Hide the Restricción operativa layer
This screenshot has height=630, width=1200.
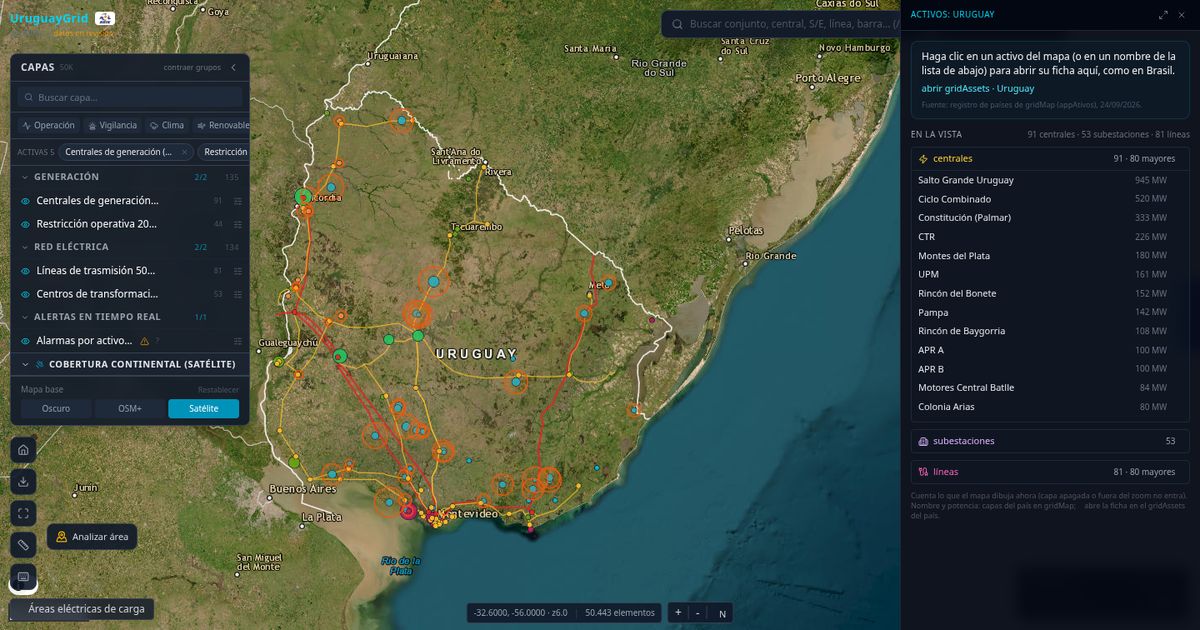click(26, 224)
